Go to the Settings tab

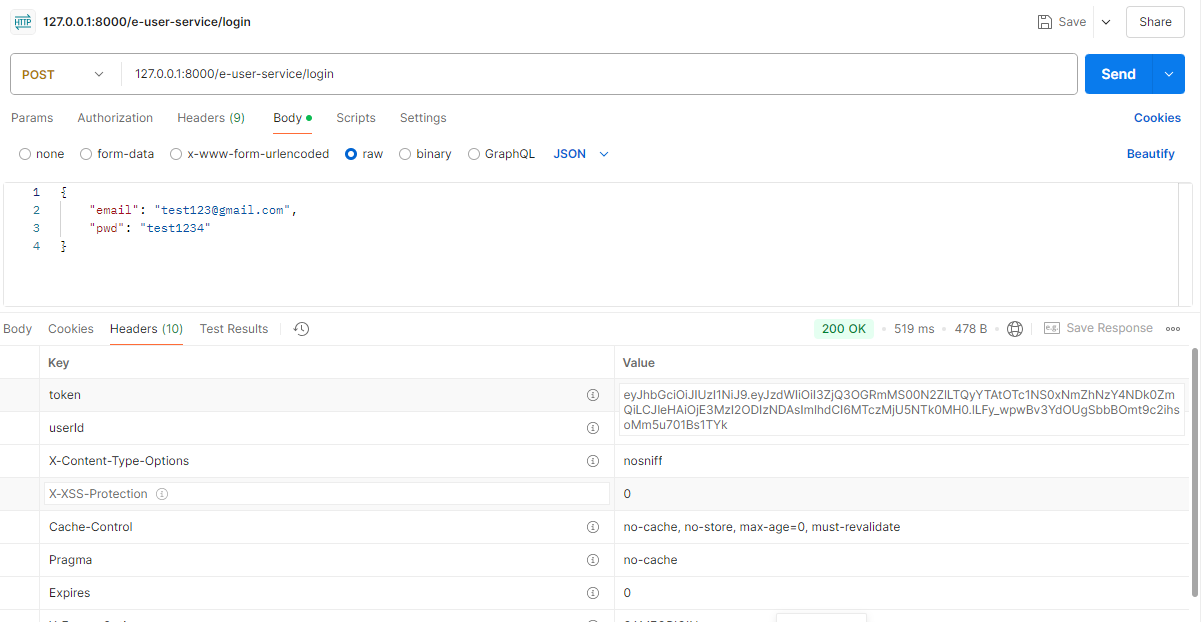[x=423, y=118]
